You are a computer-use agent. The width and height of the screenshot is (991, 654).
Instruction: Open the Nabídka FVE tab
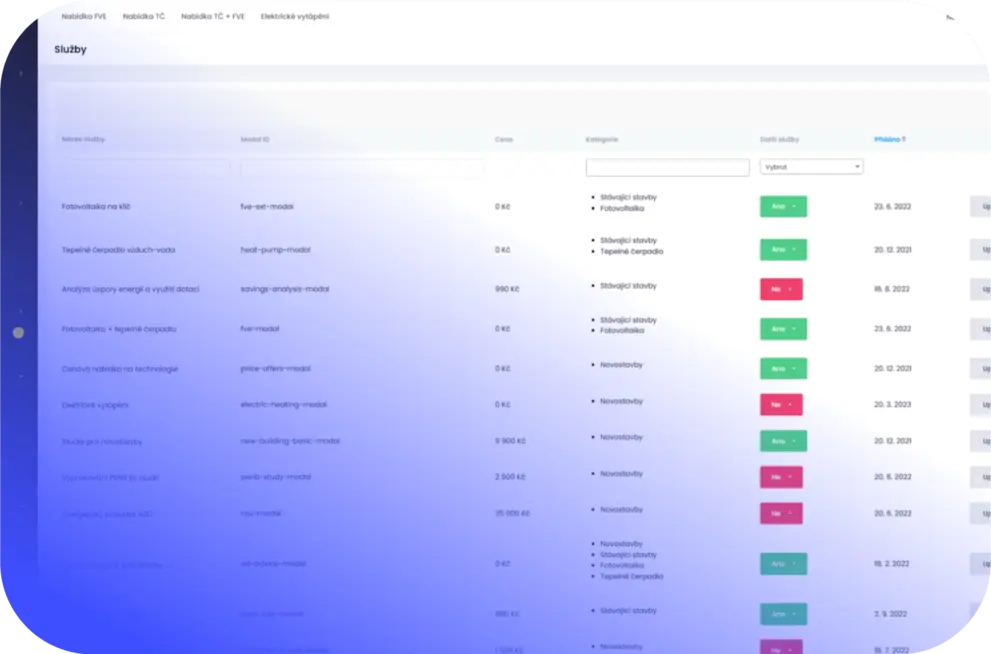pos(84,16)
